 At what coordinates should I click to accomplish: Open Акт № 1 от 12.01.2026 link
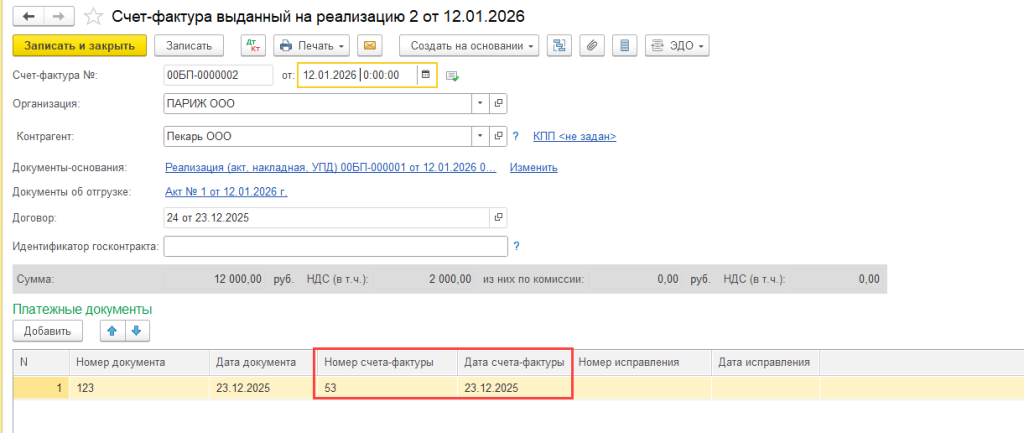tap(226, 192)
